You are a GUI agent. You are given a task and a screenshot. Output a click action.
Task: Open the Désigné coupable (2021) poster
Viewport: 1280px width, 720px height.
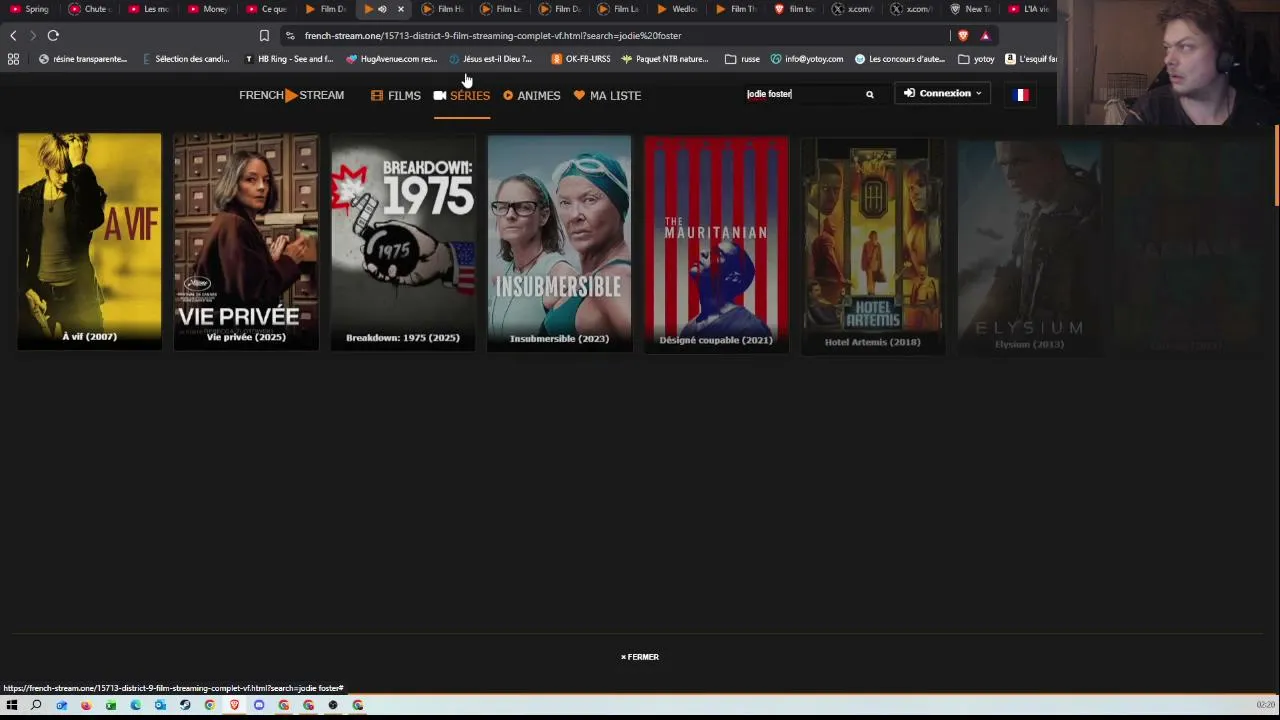point(716,245)
